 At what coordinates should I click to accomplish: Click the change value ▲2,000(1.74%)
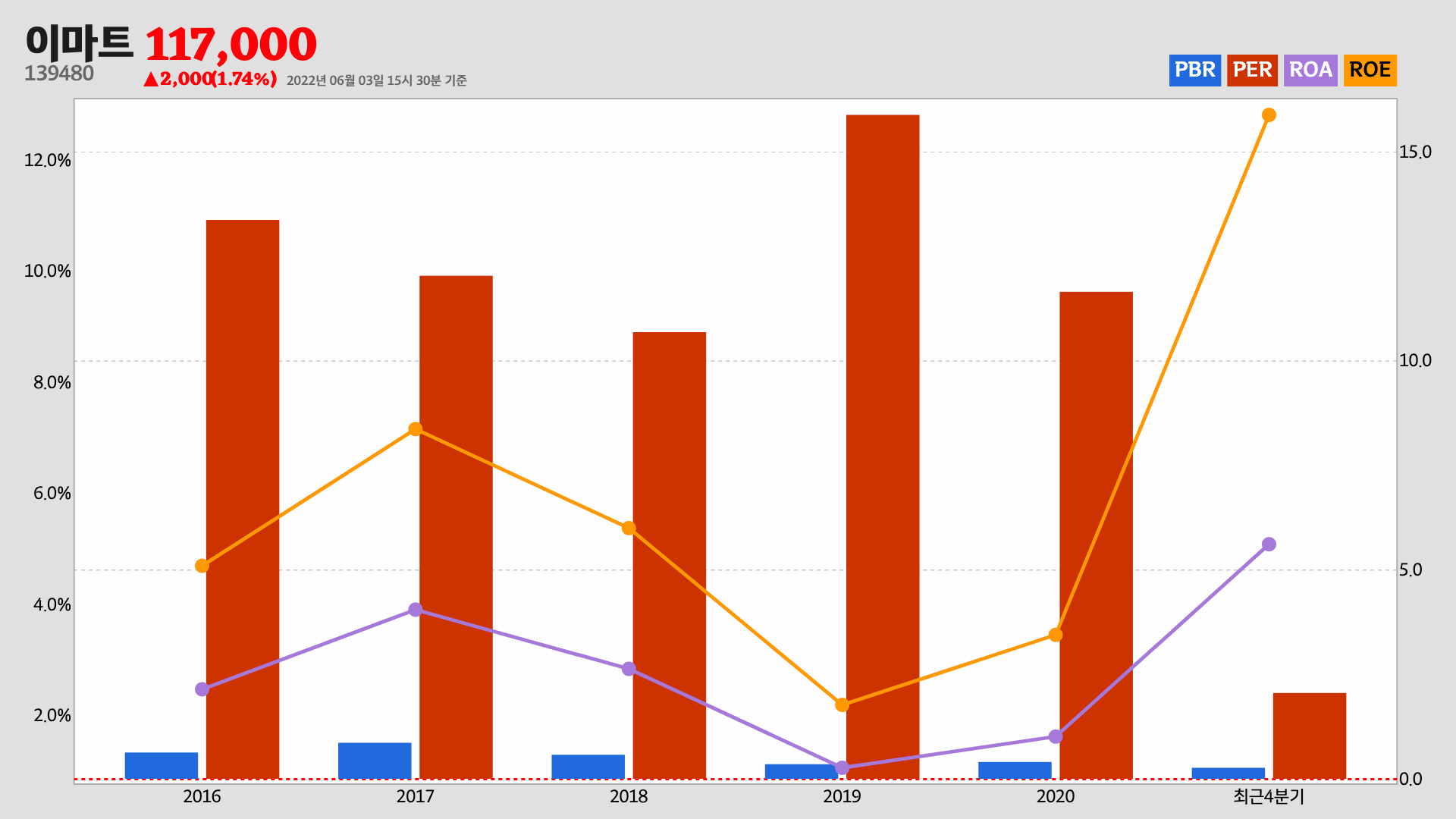210,79
